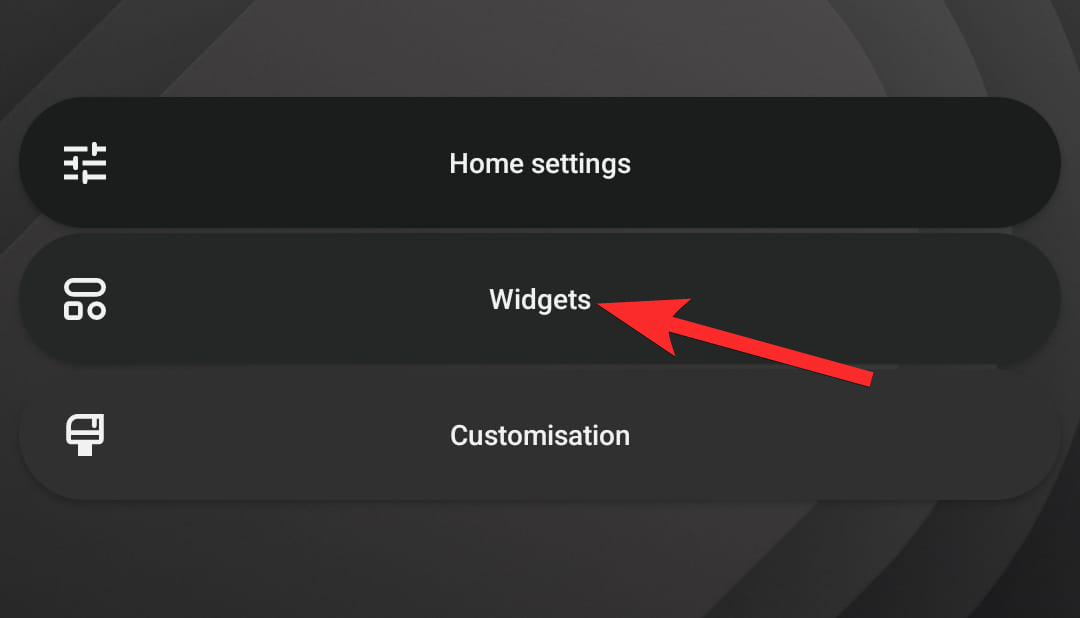Tap the Home settings pill button background
The height and width of the screenshot is (618, 1080).
tap(540, 163)
